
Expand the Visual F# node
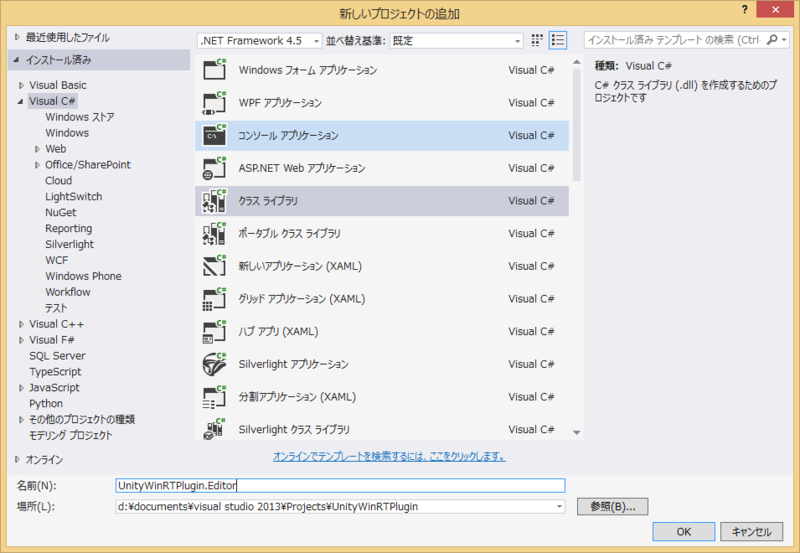pyautogui.click(x=21, y=340)
